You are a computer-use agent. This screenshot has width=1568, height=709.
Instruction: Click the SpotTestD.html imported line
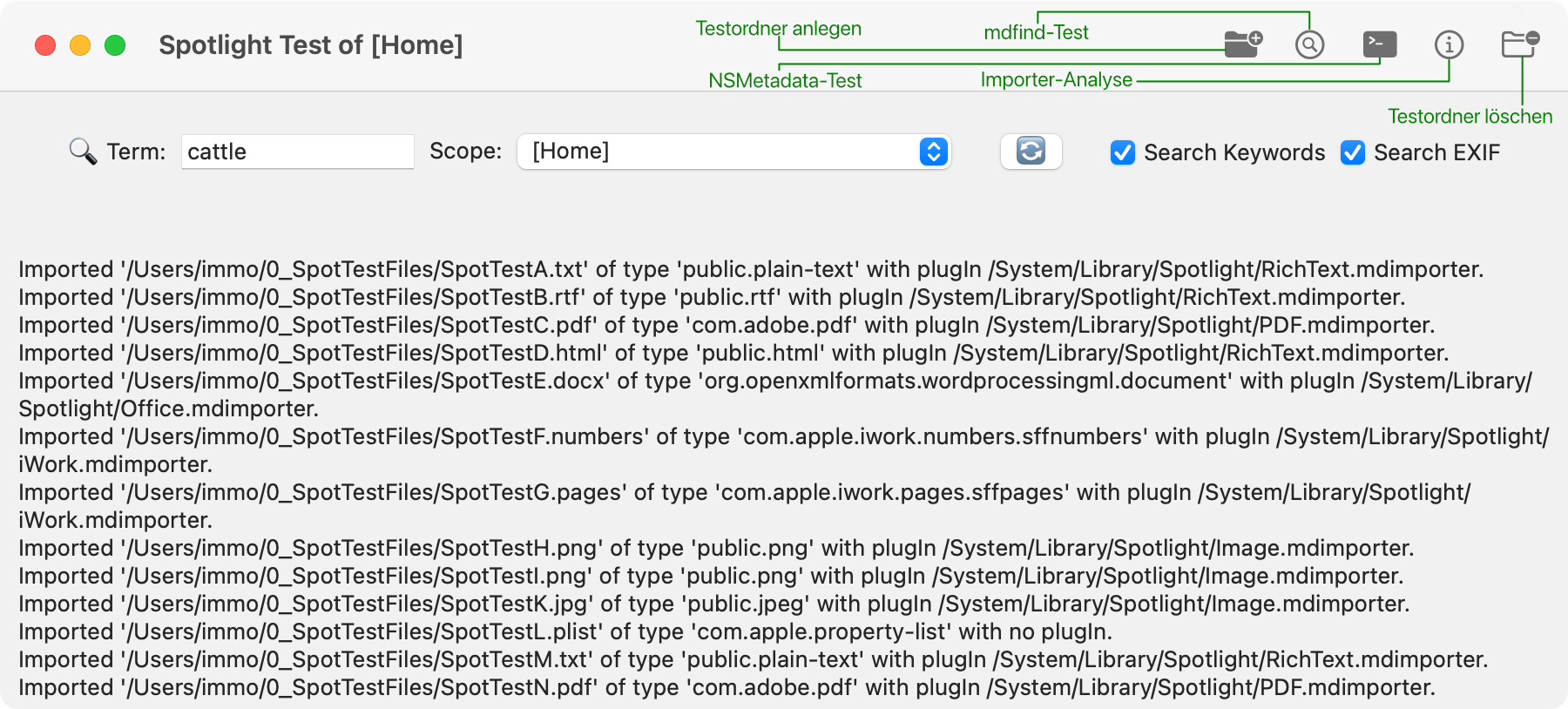[733, 353]
